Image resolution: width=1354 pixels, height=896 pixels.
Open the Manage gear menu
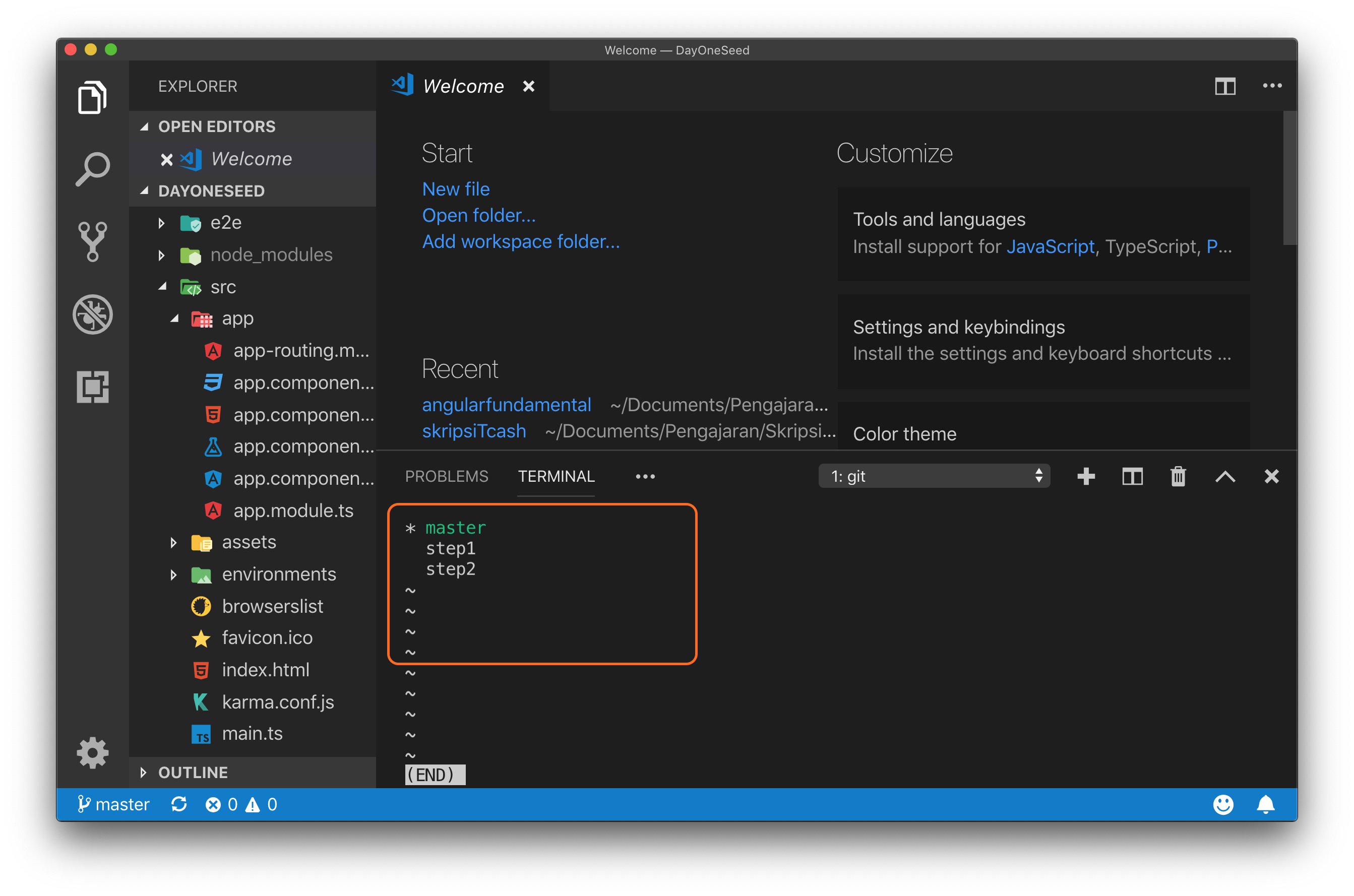pyautogui.click(x=92, y=752)
